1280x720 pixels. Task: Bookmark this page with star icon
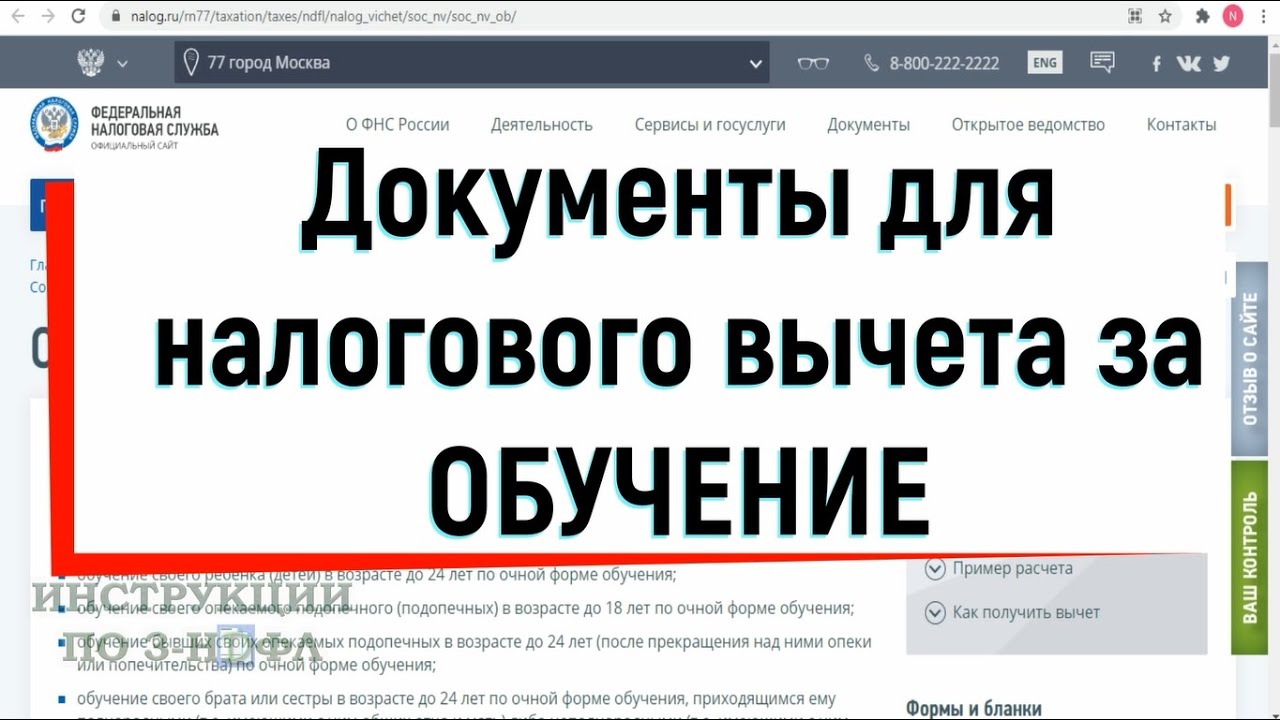click(1165, 16)
